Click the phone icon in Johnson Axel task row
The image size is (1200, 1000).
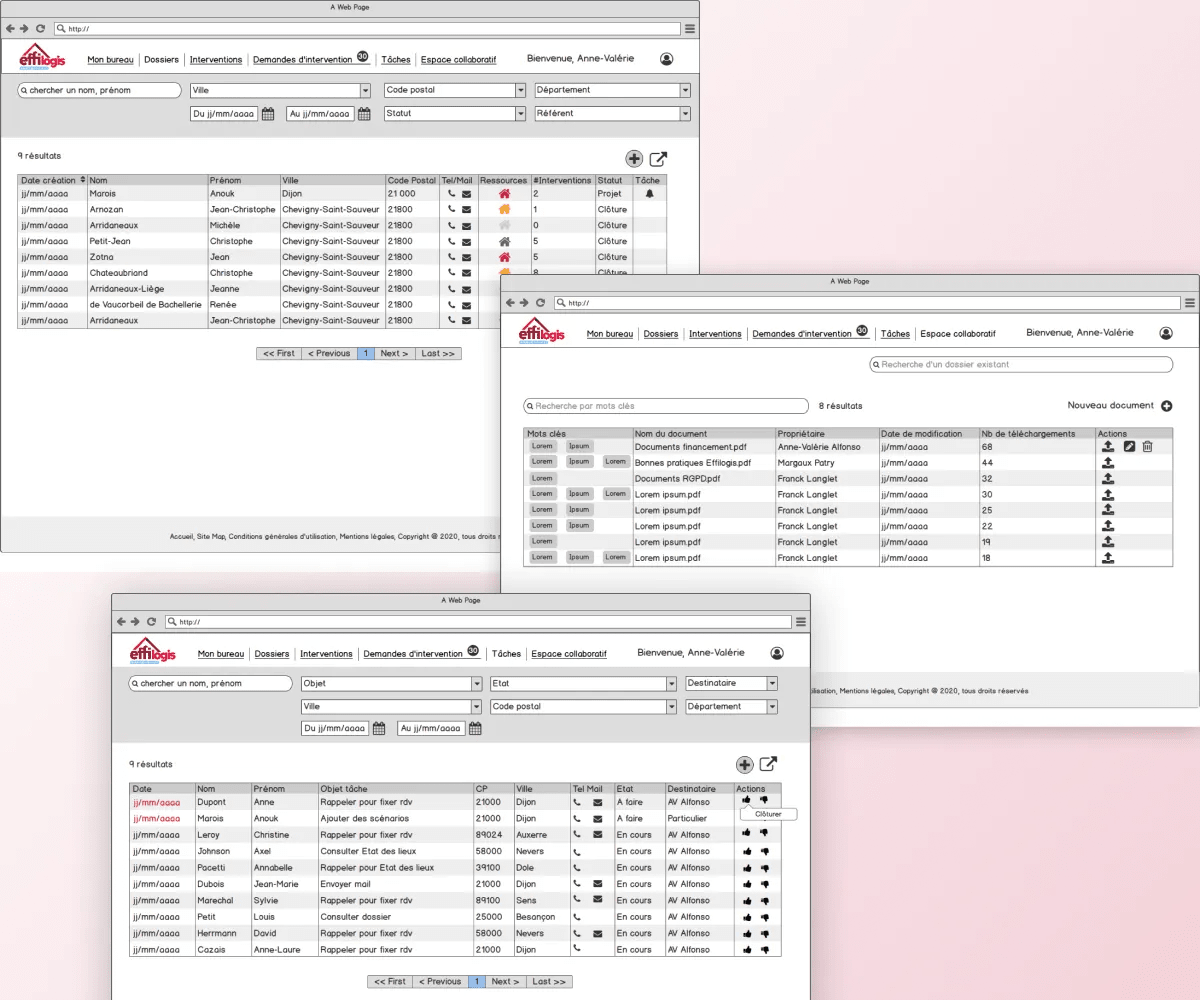coord(577,851)
